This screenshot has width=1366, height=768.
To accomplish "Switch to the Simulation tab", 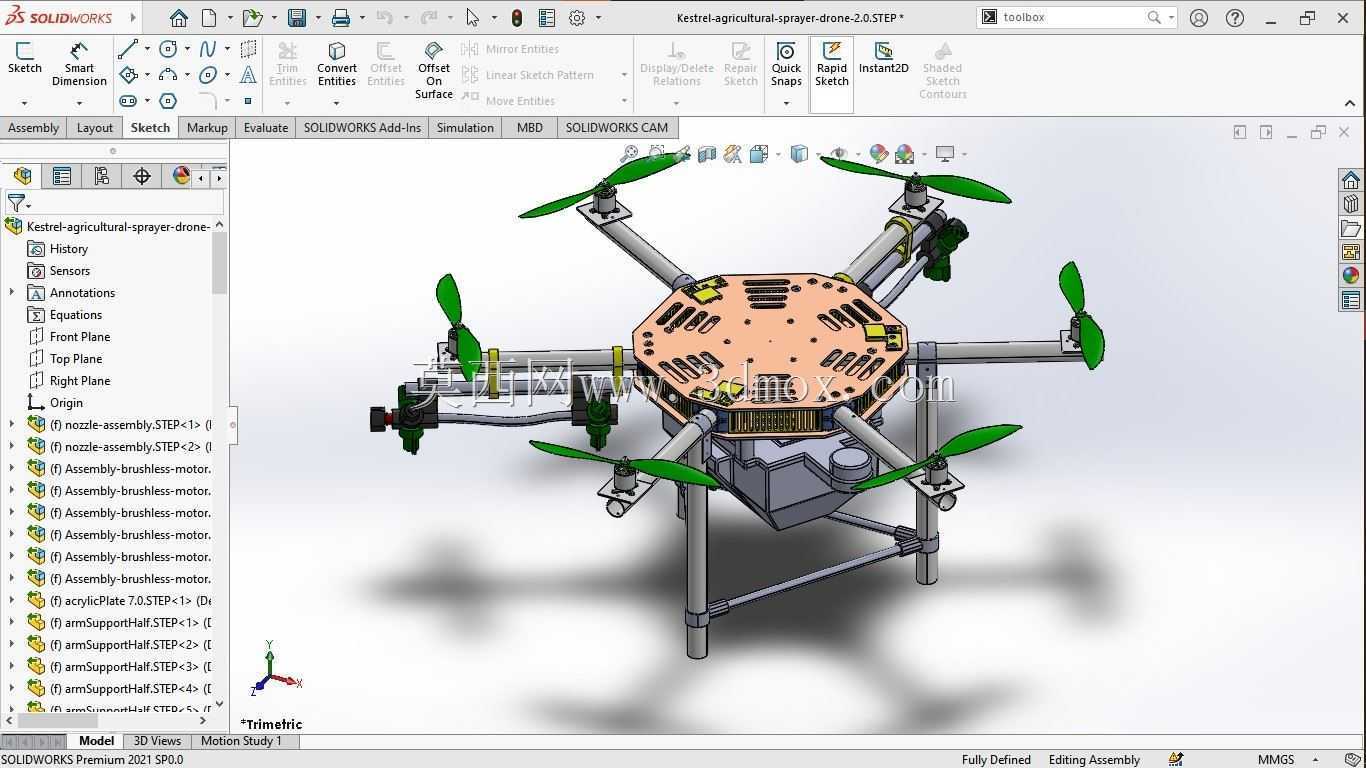I will [465, 128].
